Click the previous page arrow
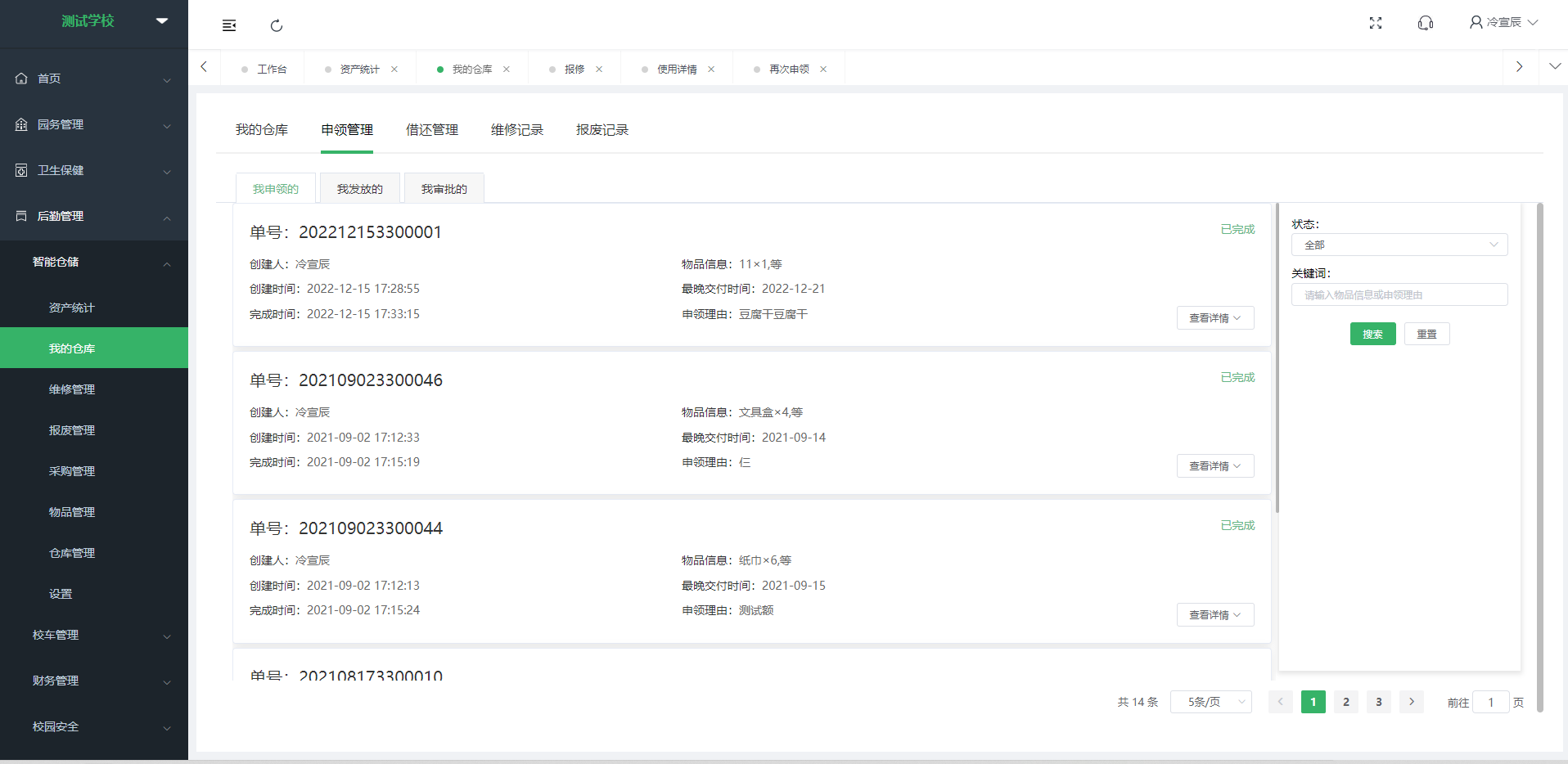1568x764 pixels. [1281, 702]
